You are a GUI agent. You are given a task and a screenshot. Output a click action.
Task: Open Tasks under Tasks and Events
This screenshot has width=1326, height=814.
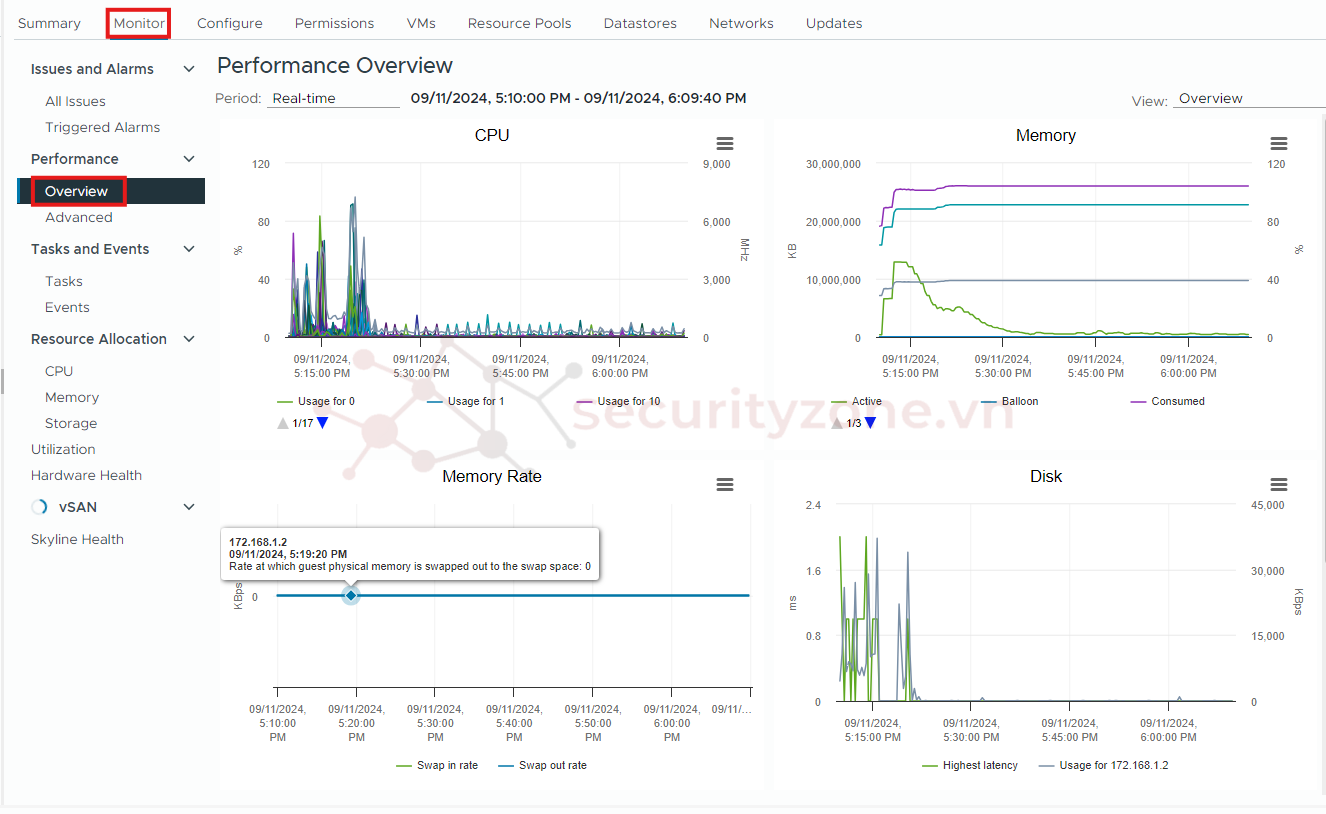[x=64, y=281]
